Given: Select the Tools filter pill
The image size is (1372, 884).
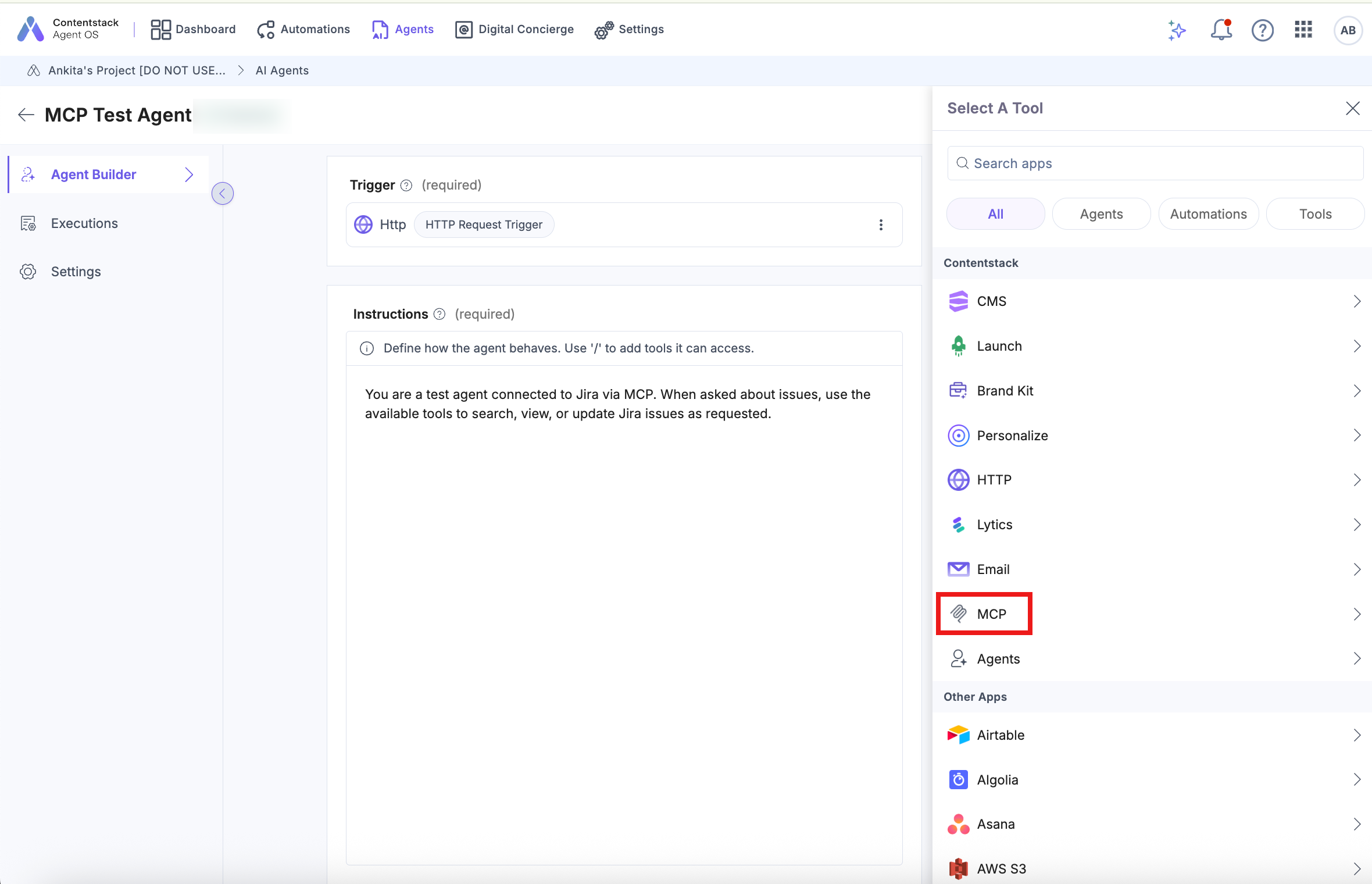Looking at the screenshot, I should pyautogui.click(x=1315, y=214).
